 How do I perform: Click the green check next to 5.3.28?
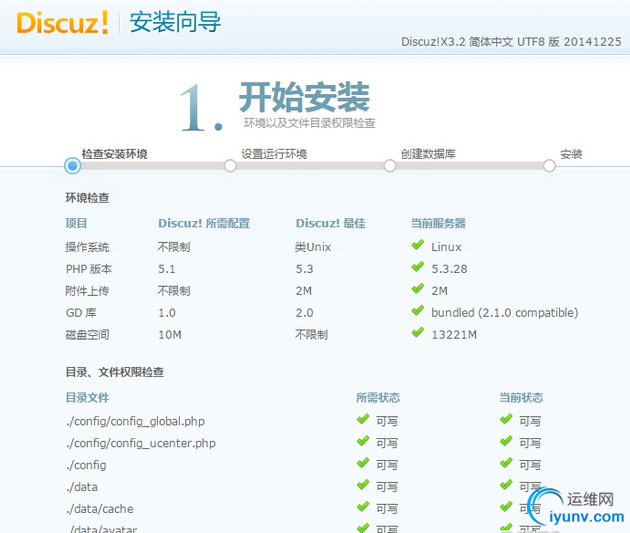pos(418,267)
